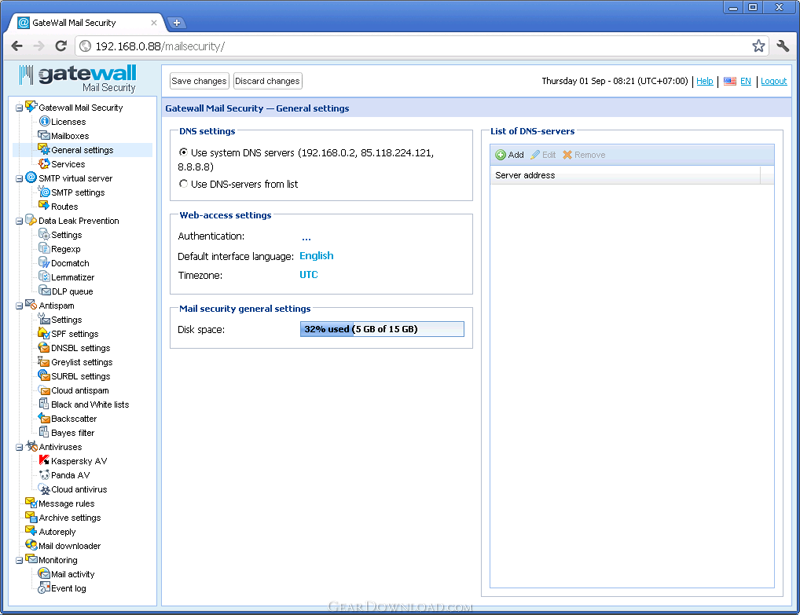This screenshot has height=615, width=800.
Task: Click the SPF settings icon
Action: click(x=44, y=333)
